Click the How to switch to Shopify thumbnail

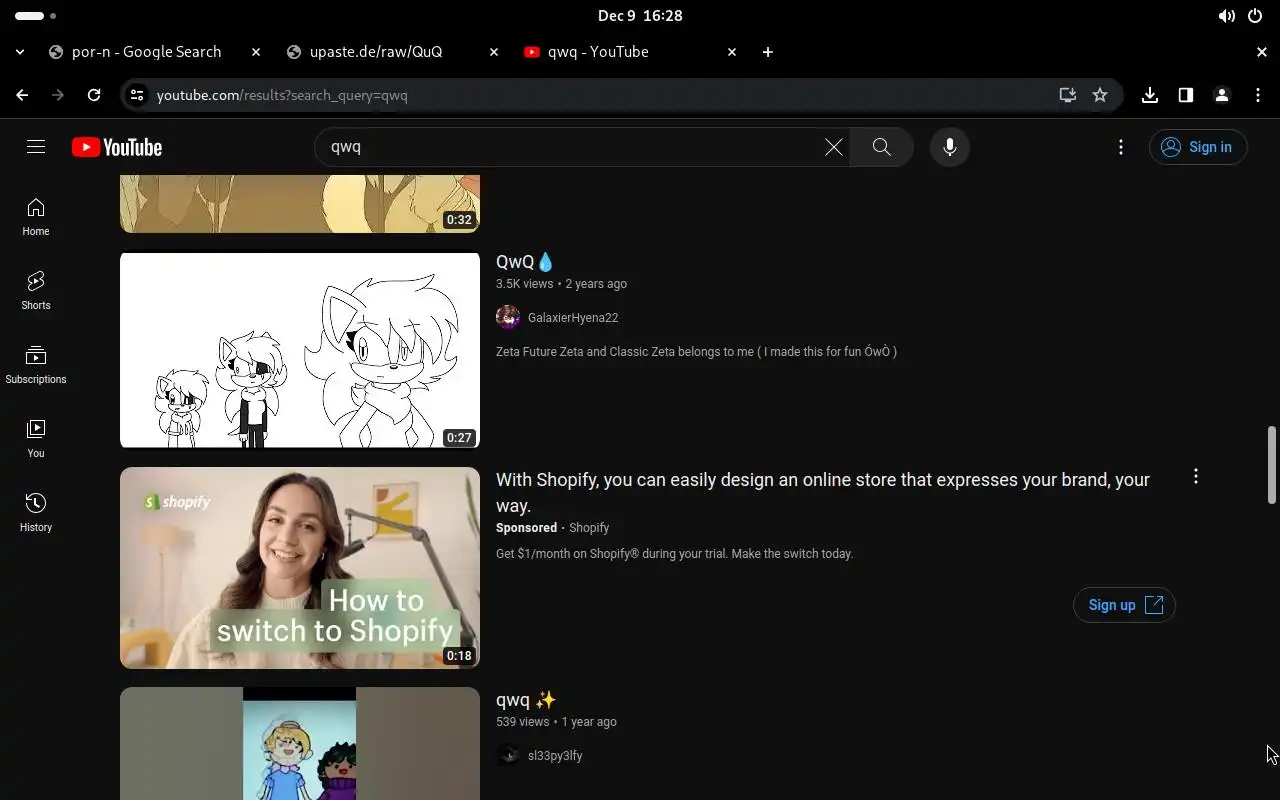300,568
